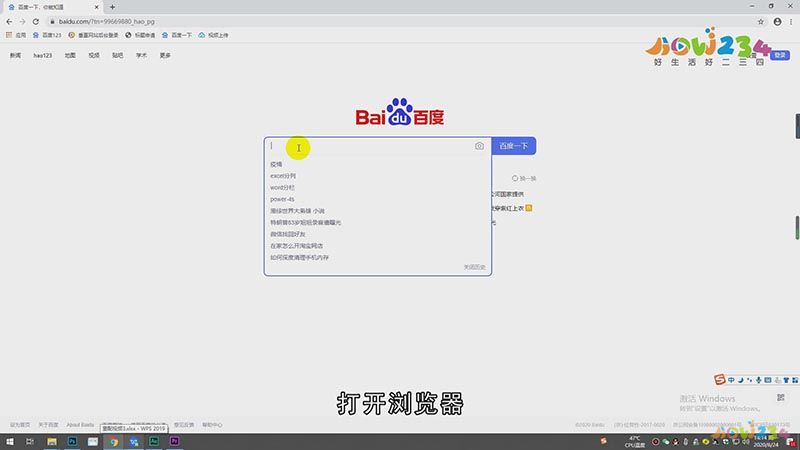Click the QR code icon at page bottom right
The width and height of the screenshot is (800, 450).
click(x=781, y=397)
